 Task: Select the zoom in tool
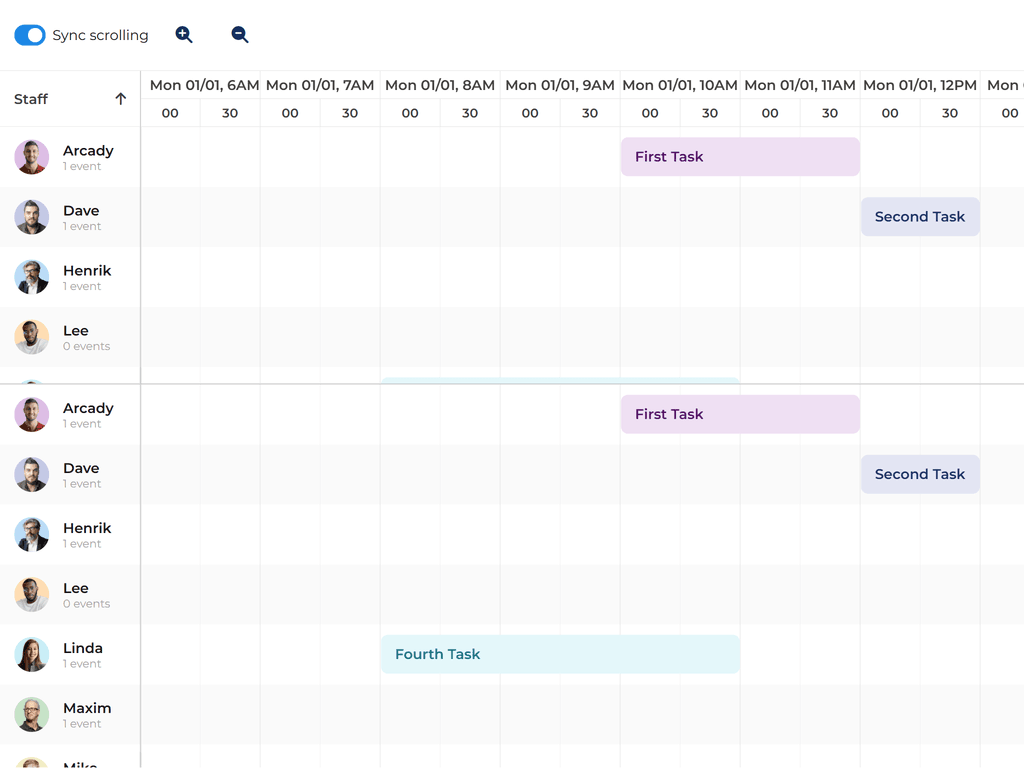pos(184,34)
